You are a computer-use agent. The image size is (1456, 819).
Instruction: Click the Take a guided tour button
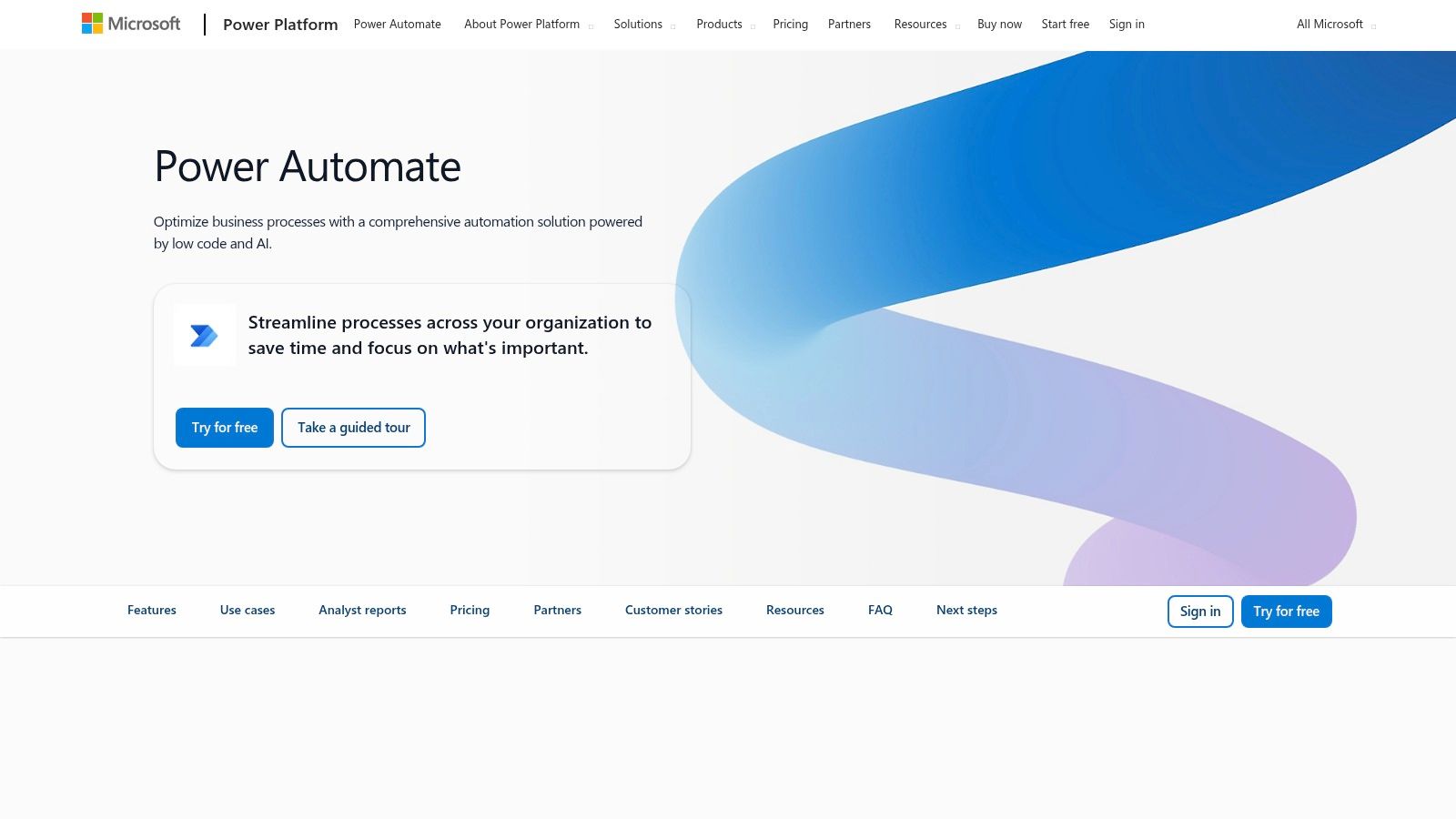[353, 428]
